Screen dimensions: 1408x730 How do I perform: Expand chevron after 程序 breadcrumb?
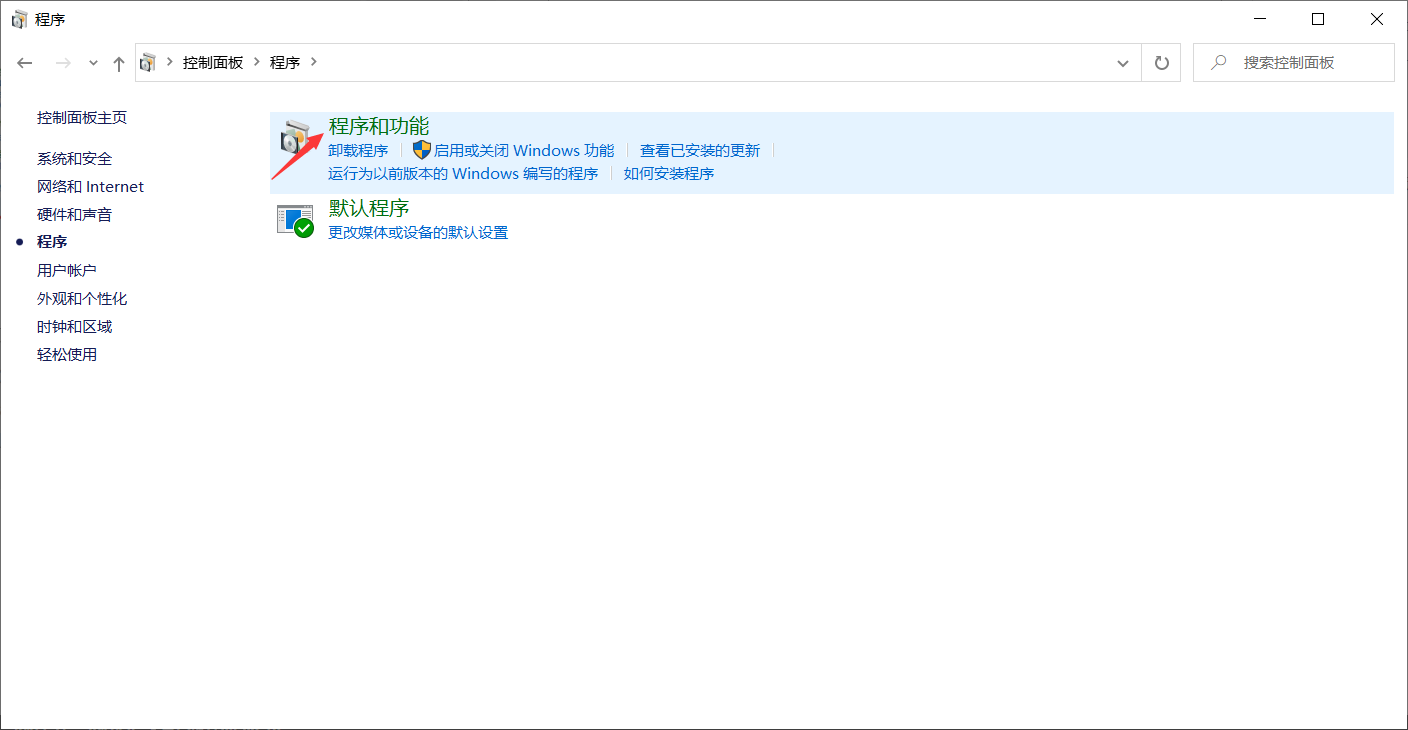point(313,62)
